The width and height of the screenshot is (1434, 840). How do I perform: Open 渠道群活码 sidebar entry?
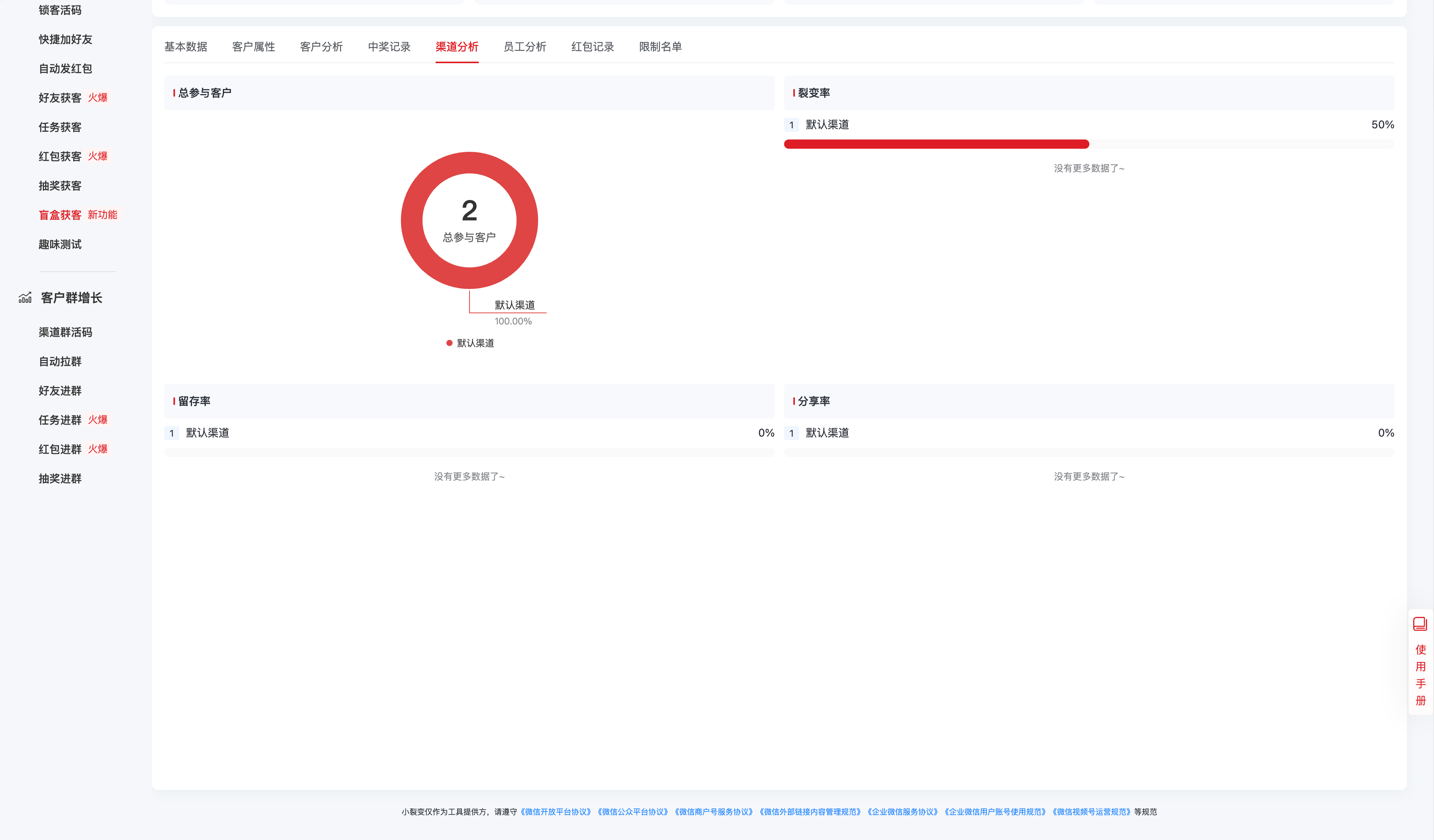(65, 332)
